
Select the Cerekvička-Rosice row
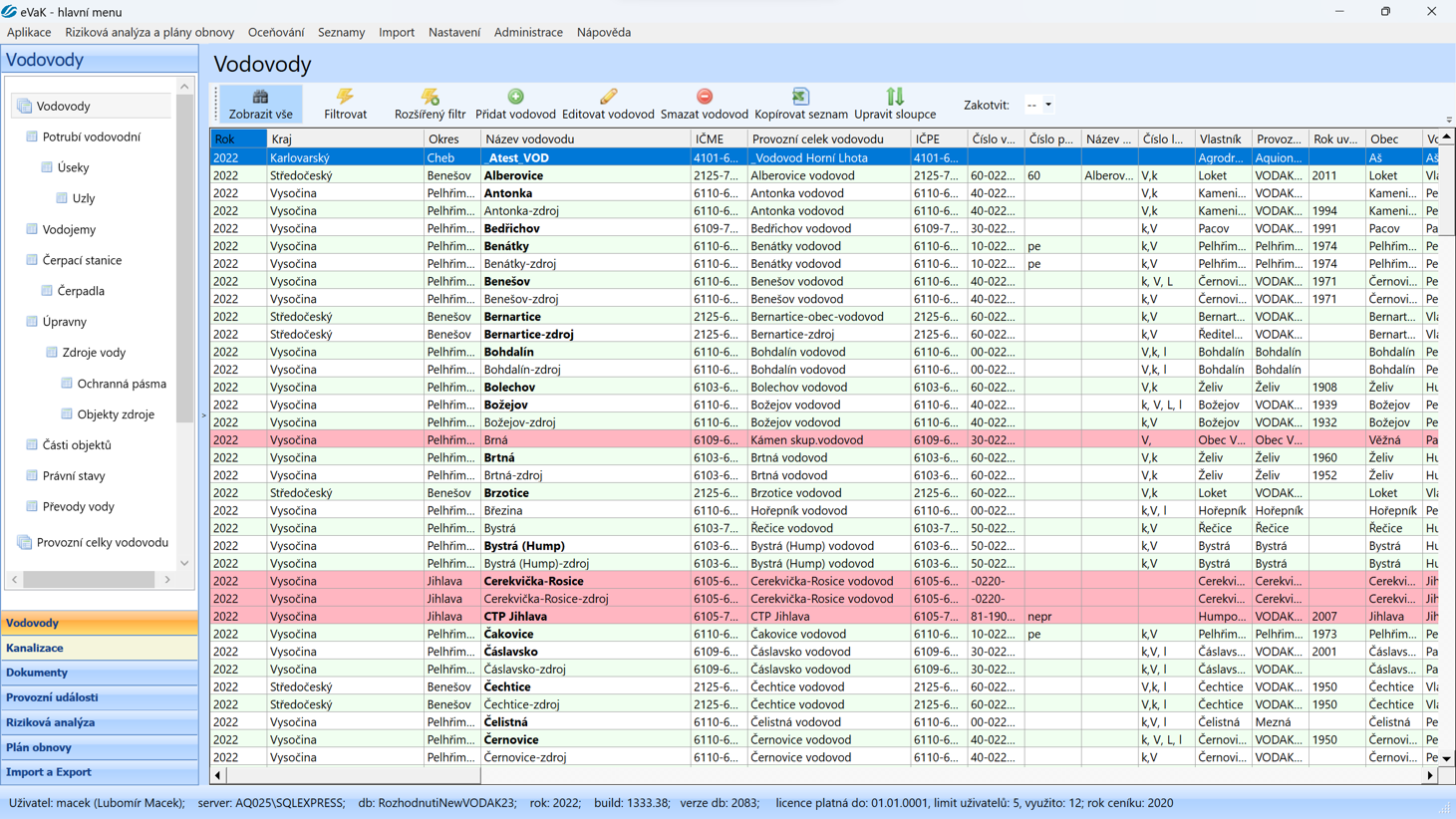824,581
